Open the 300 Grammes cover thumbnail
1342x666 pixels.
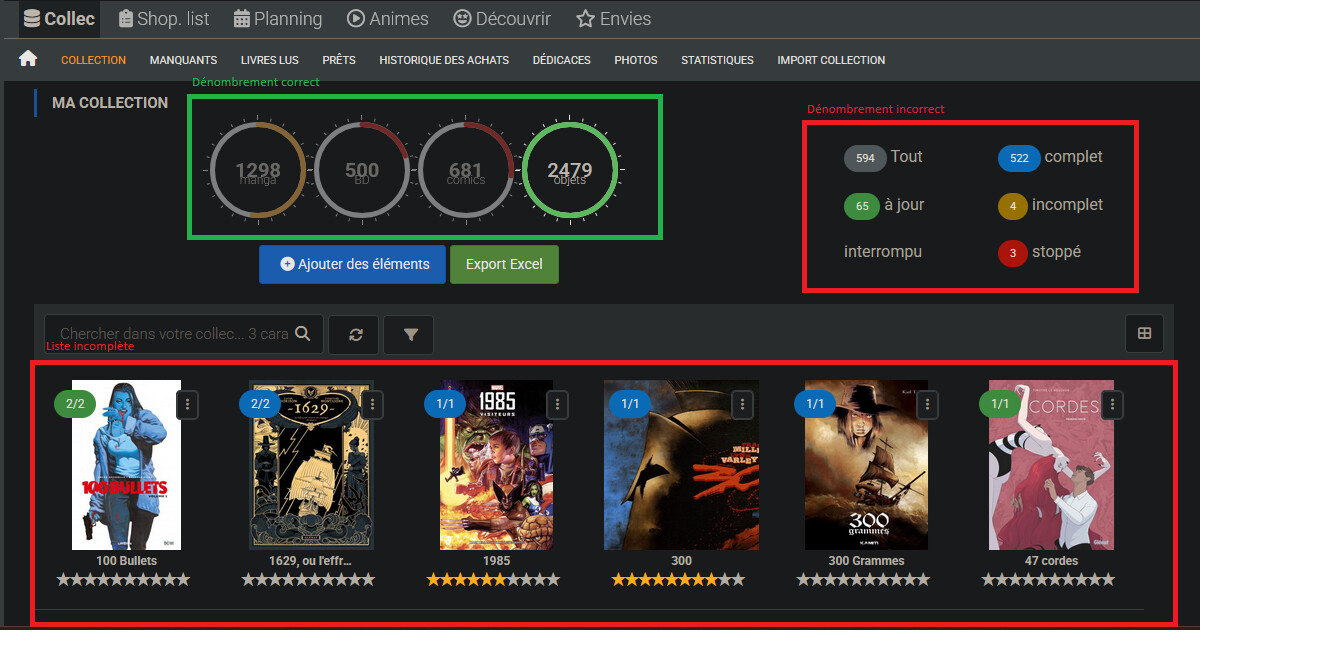coord(866,465)
